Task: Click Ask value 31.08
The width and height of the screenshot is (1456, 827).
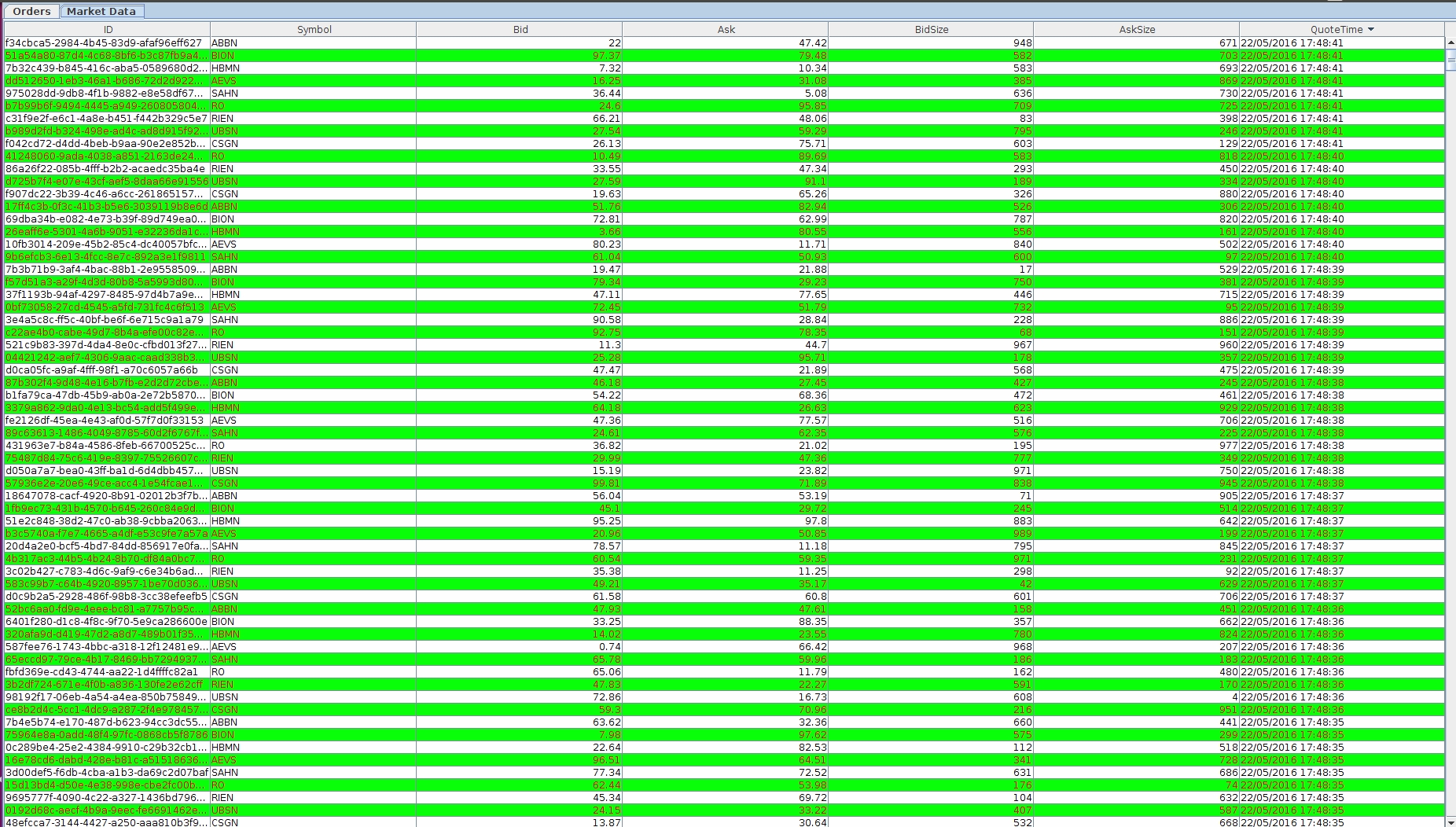Action: pos(812,81)
